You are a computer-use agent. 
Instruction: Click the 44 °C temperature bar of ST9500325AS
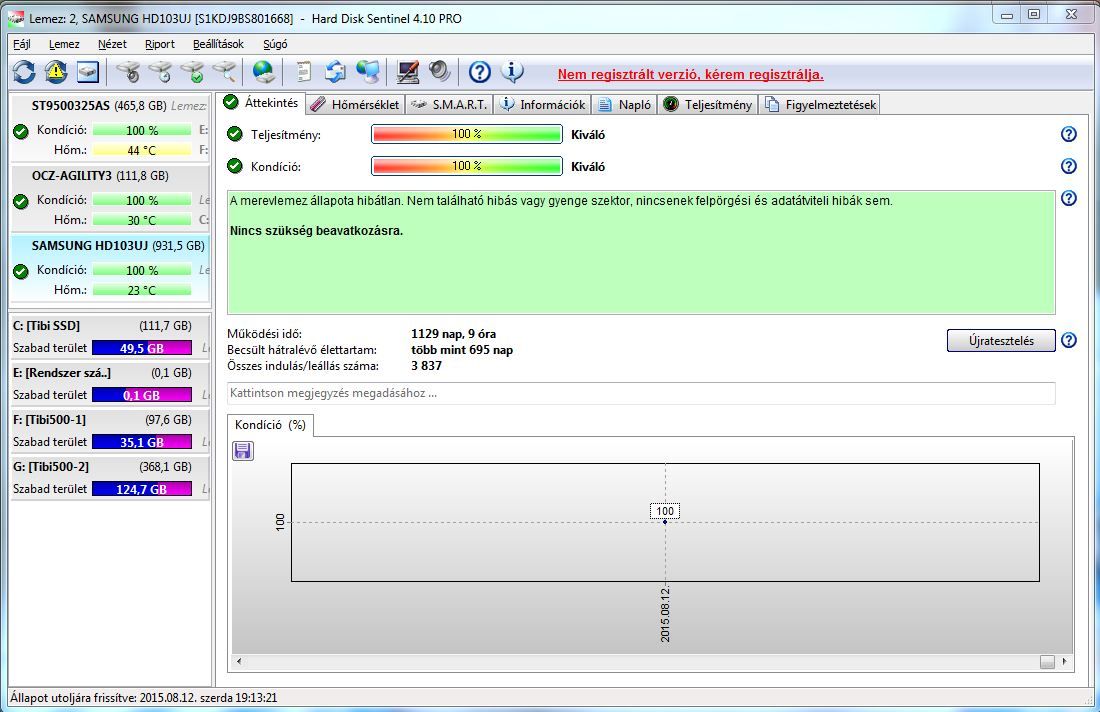point(142,150)
